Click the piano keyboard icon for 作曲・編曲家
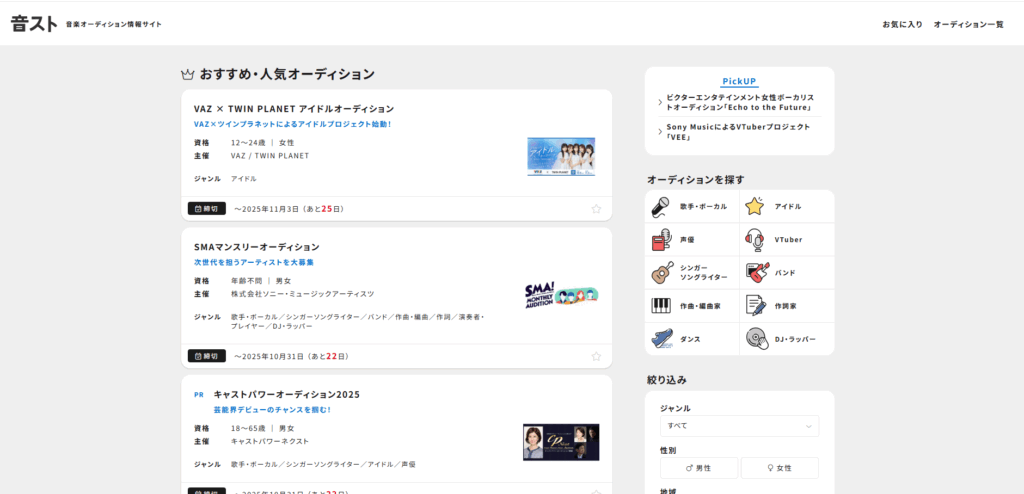 pyautogui.click(x=661, y=306)
